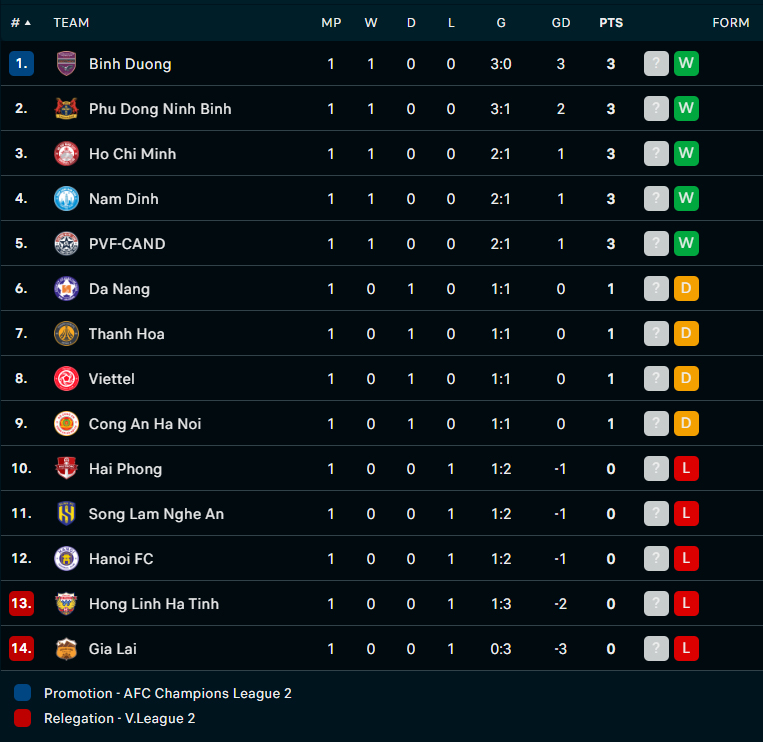The width and height of the screenshot is (763, 742).
Task: Click Thanh Hoa's orange D form badge
Action: 686,333
